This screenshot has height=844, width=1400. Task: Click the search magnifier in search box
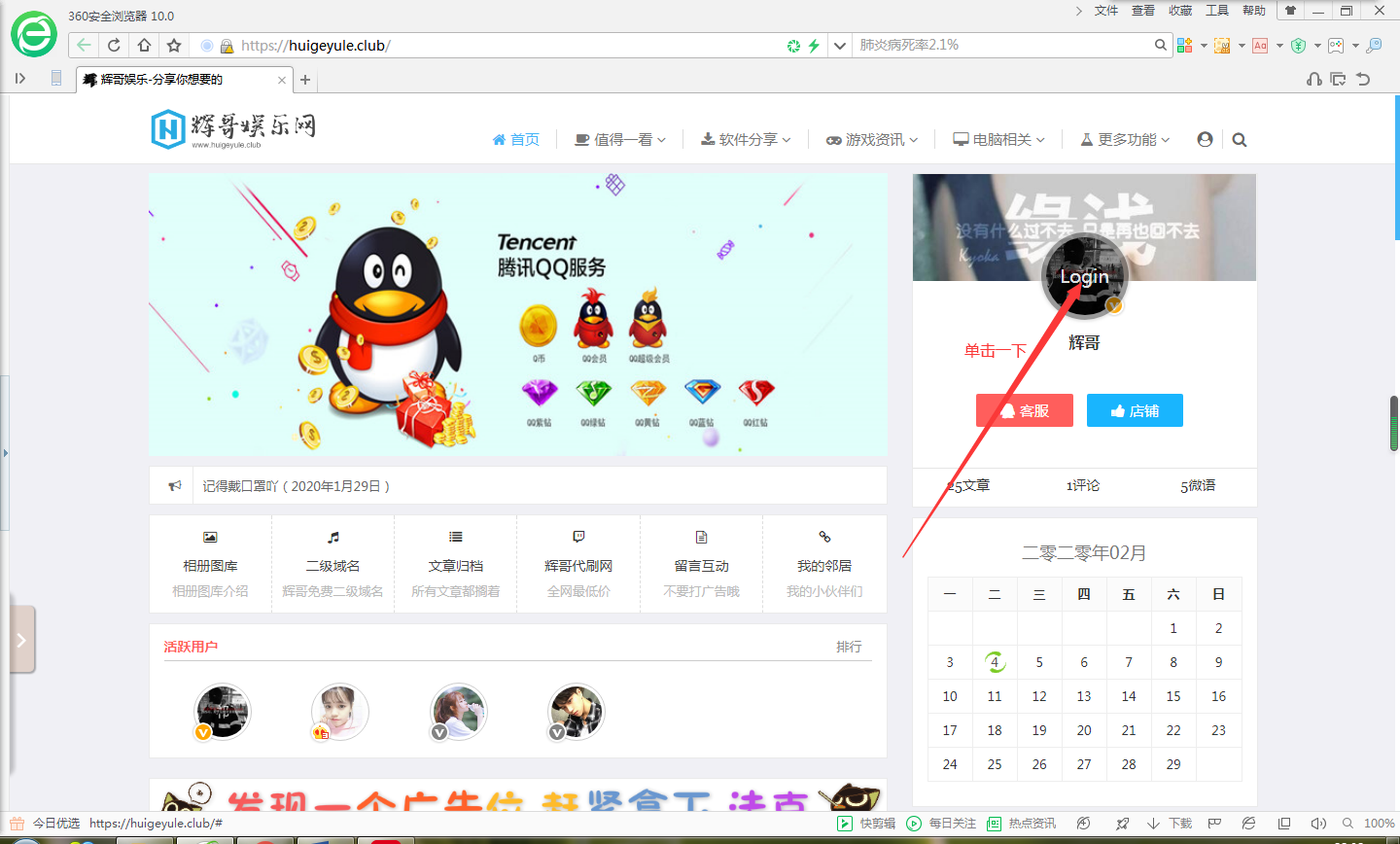[1160, 45]
